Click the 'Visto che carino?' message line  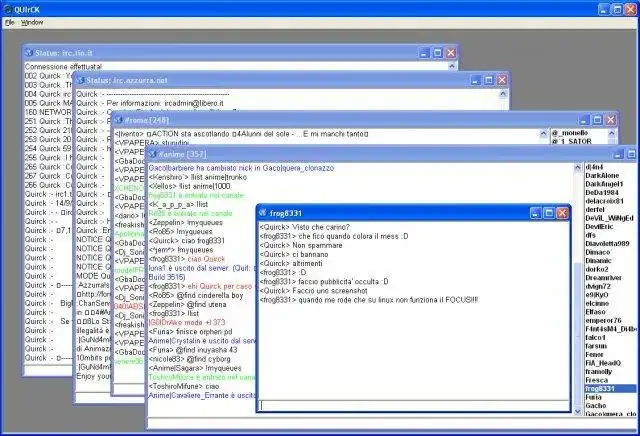click(304, 227)
